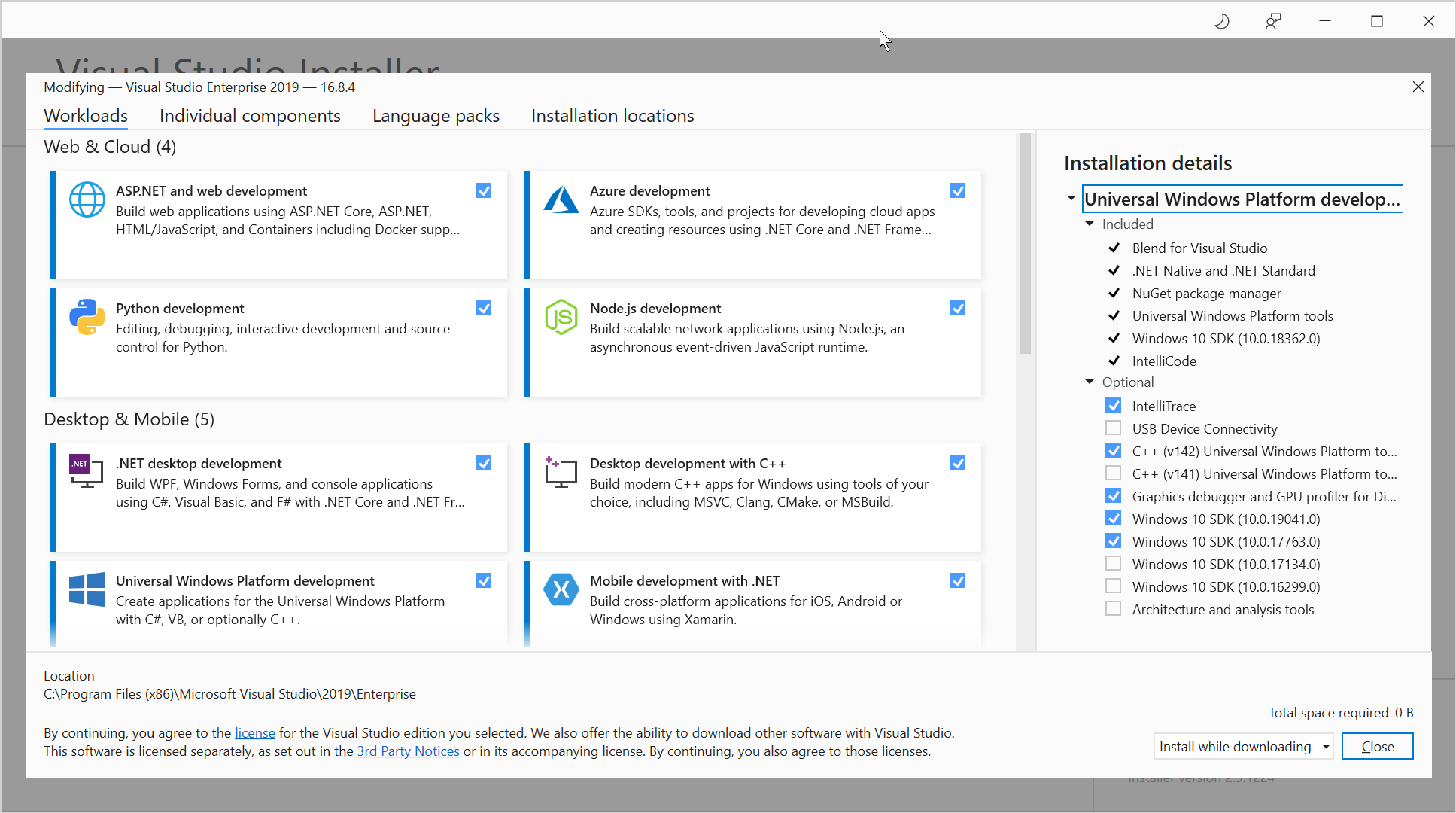The height and width of the screenshot is (813, 1456).
Task: Enable USB Device Connectivity
Action: 1113,428
